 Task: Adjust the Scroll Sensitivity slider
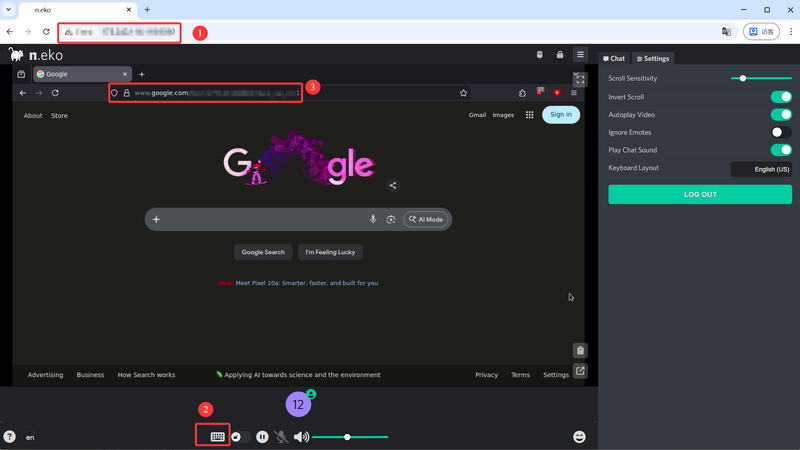pyautogui.click(x=743, y=78)
